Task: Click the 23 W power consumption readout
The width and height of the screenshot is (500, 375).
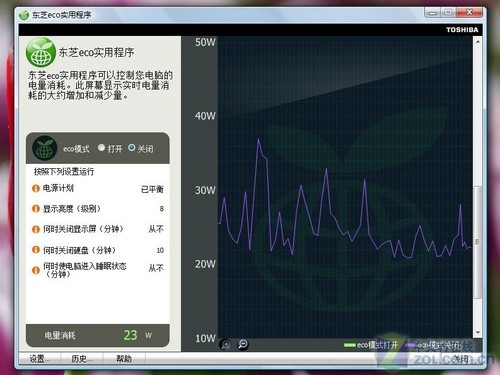Action: pyautogui.click(x=137, y=335)
